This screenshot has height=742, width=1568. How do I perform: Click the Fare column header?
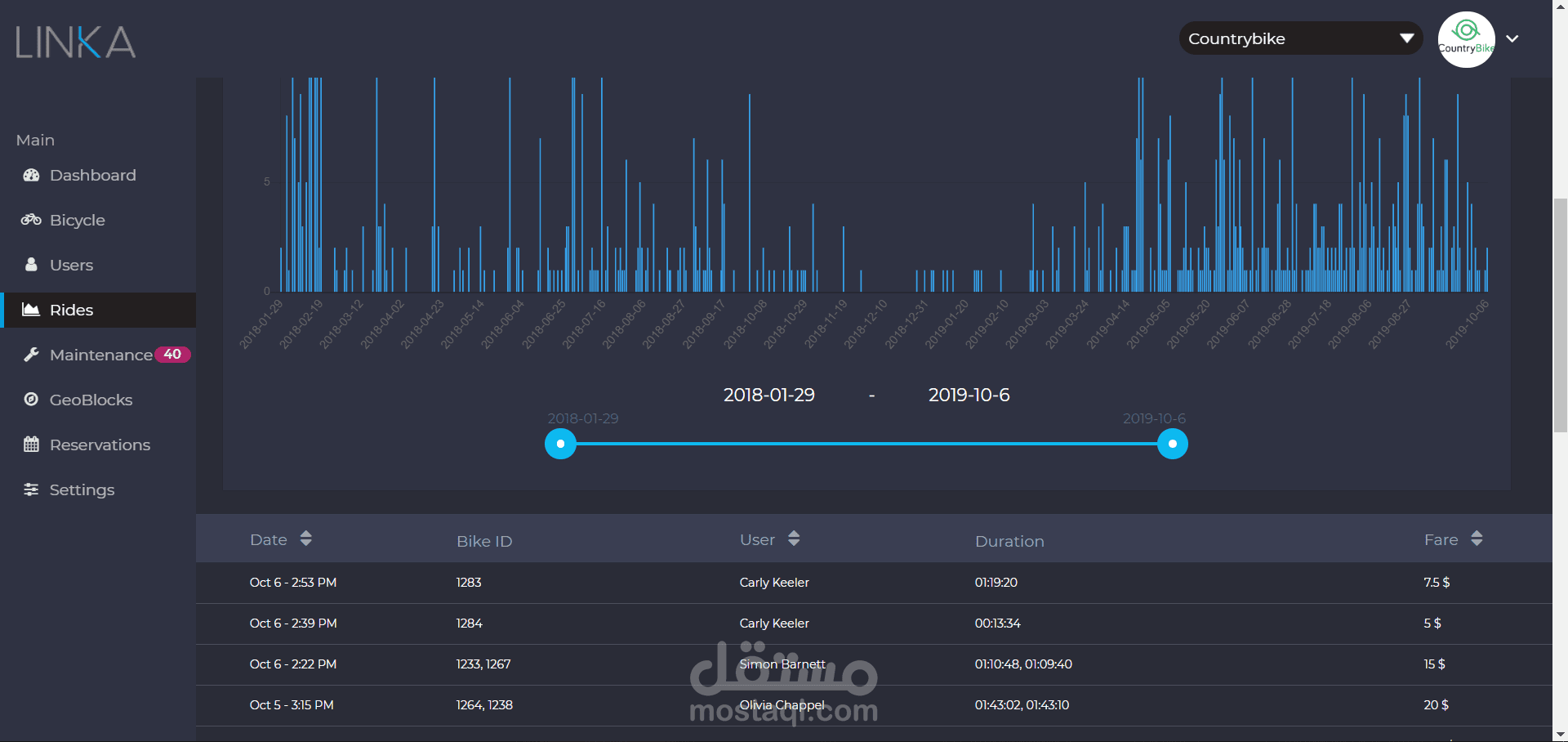1441,539
